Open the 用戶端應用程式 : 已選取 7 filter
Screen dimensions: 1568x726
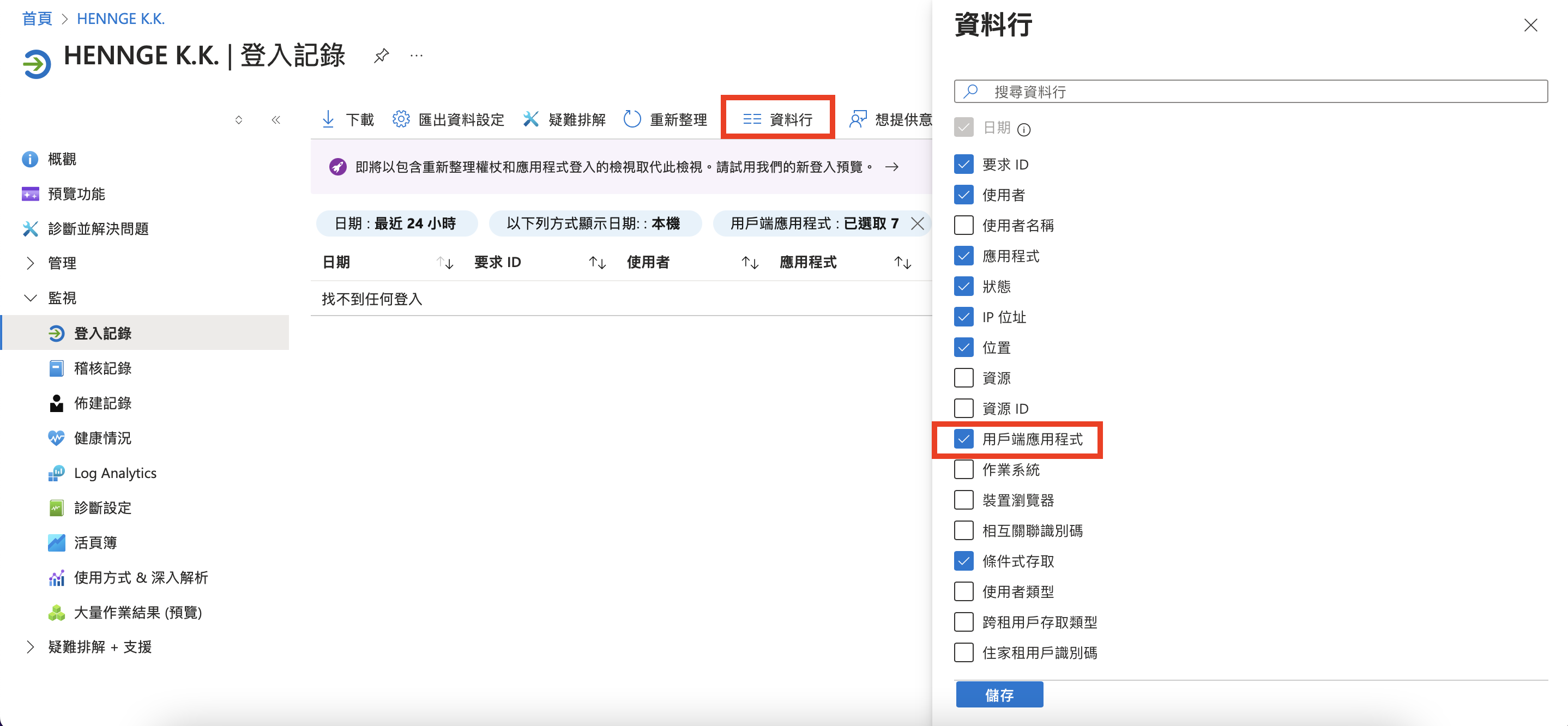[x=815, y=223]
